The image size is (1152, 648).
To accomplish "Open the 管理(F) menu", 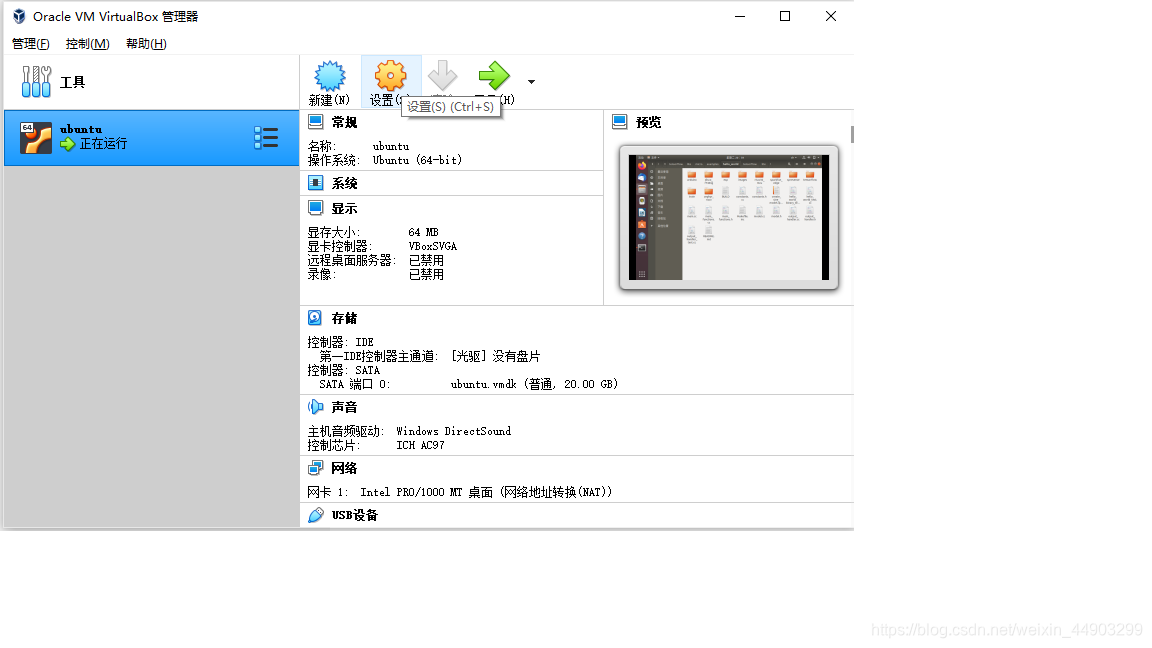I will point(31,44).
